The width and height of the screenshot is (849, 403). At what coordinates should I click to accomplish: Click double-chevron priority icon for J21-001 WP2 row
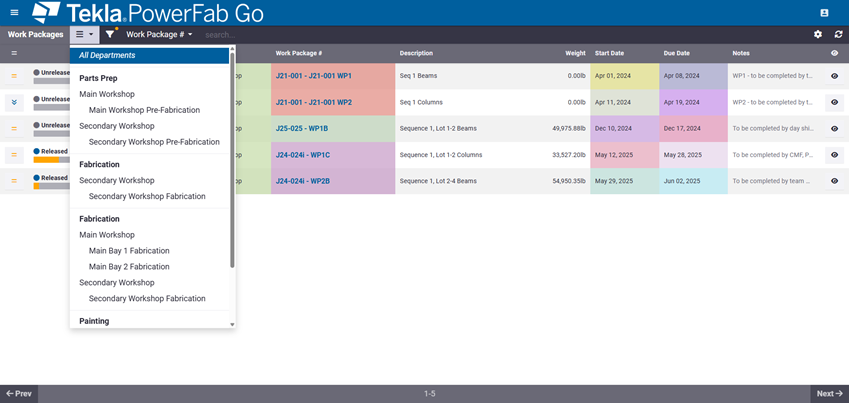pos(14,102)
